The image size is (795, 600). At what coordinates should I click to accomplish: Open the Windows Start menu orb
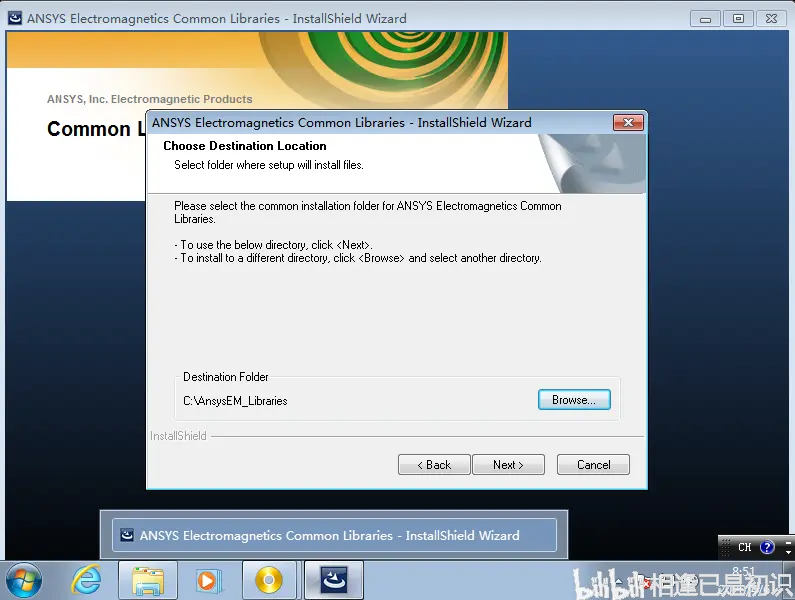click(23, 580)
